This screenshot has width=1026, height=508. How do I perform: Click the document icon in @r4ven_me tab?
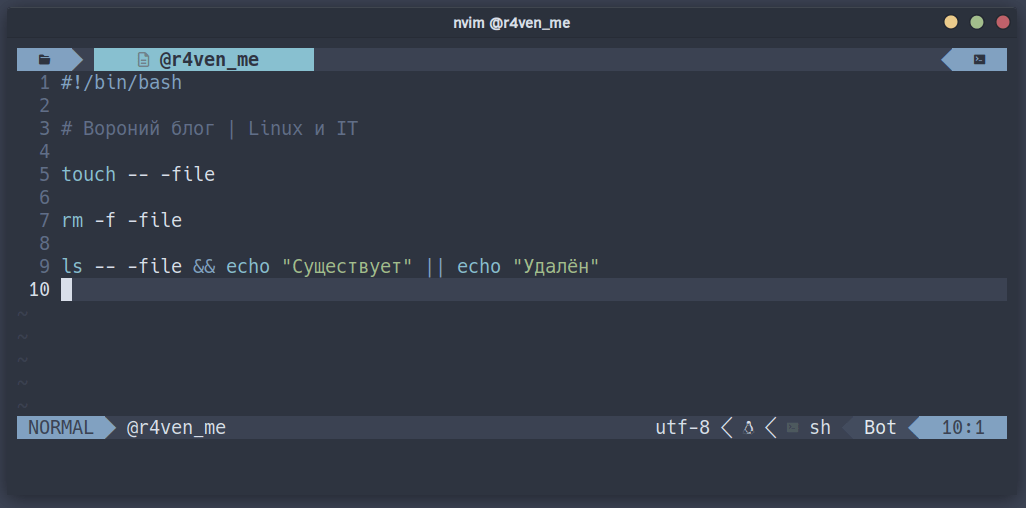point(143,60)
